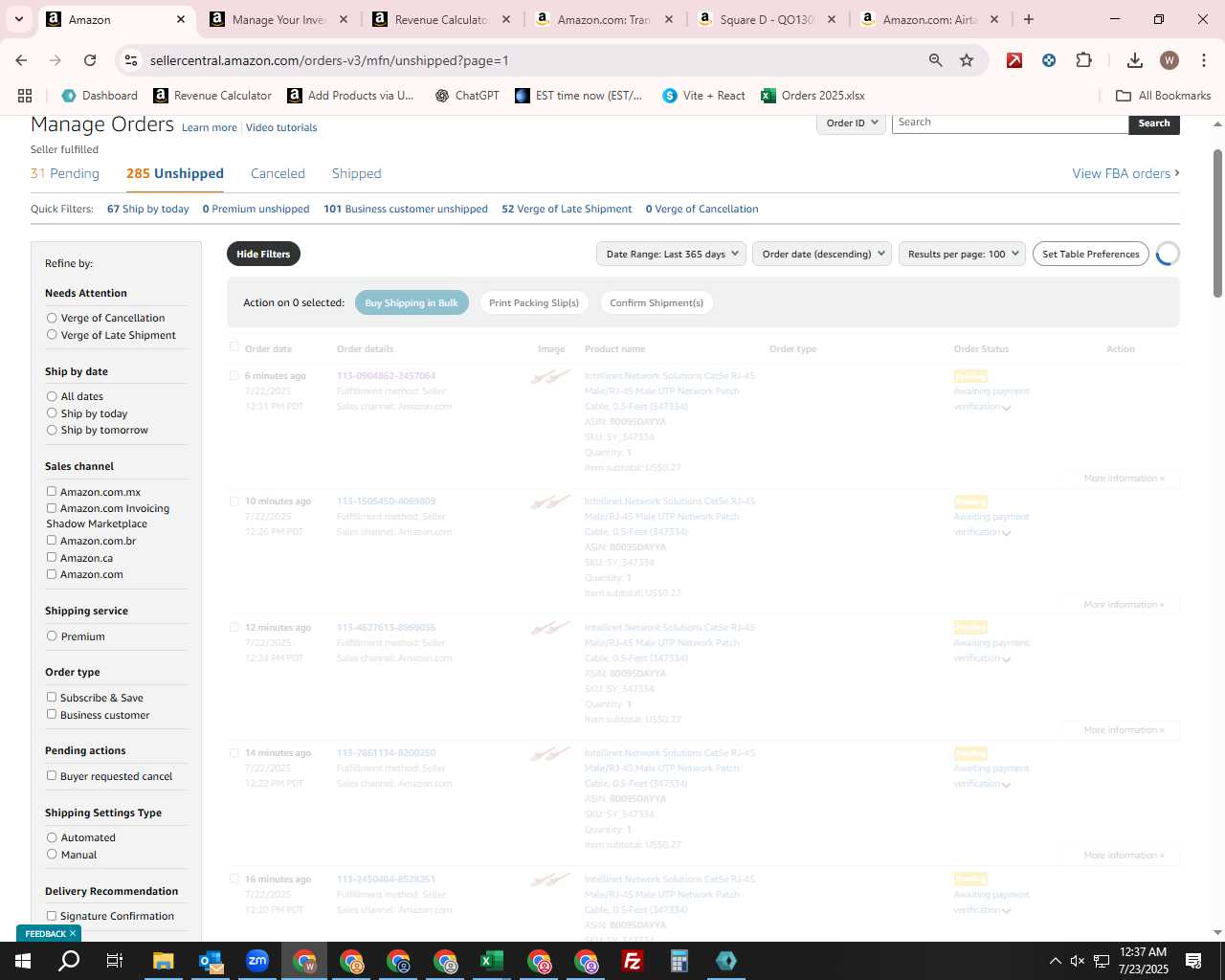Select Automated shipping settings radio
This screenshot has height=980, width=1225.
pyautogui.click(x=52, y=837)
